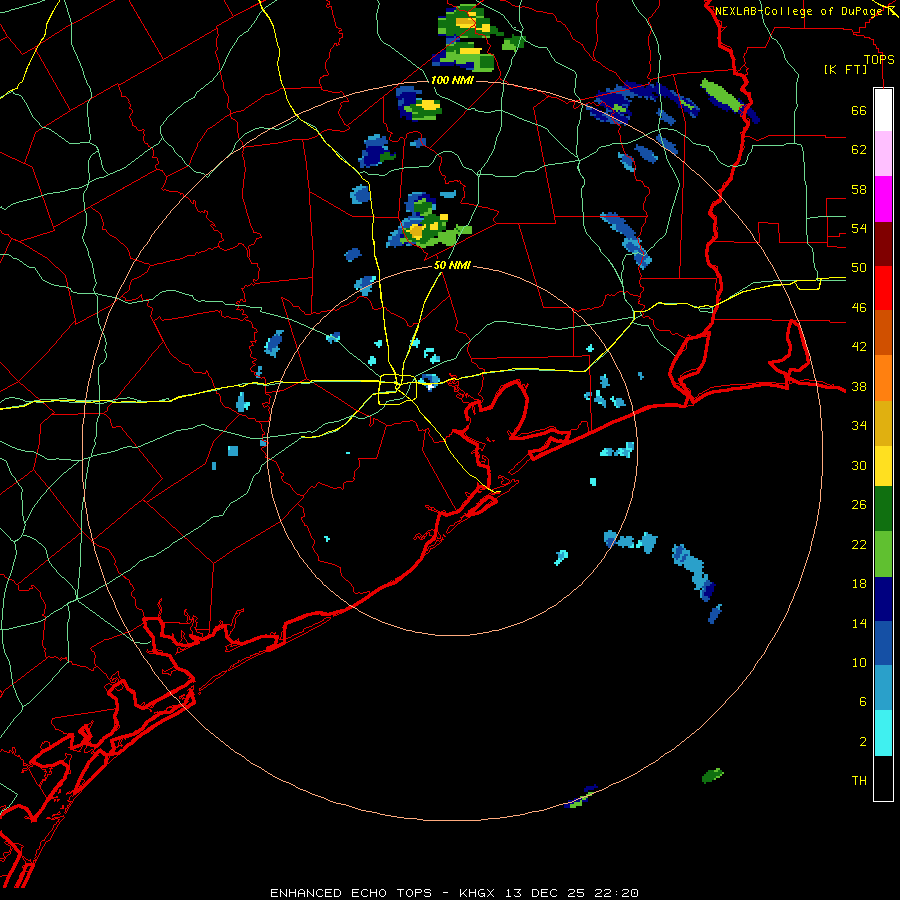Screen dimensions: 900x900
Task: Select the 58 legend value
Action: pos(859,189)
